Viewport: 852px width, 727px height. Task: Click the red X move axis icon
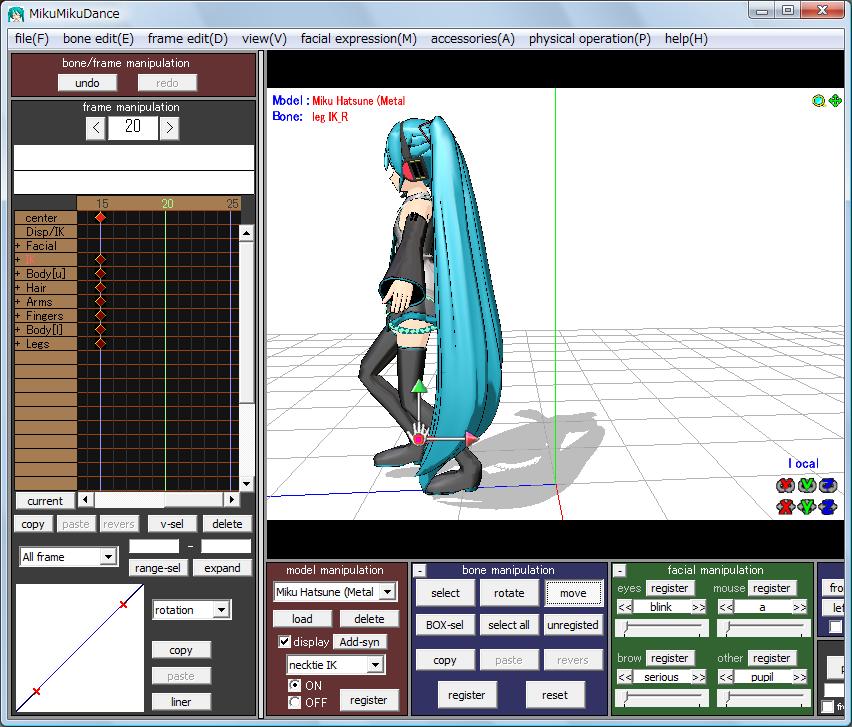click(785, 507)
